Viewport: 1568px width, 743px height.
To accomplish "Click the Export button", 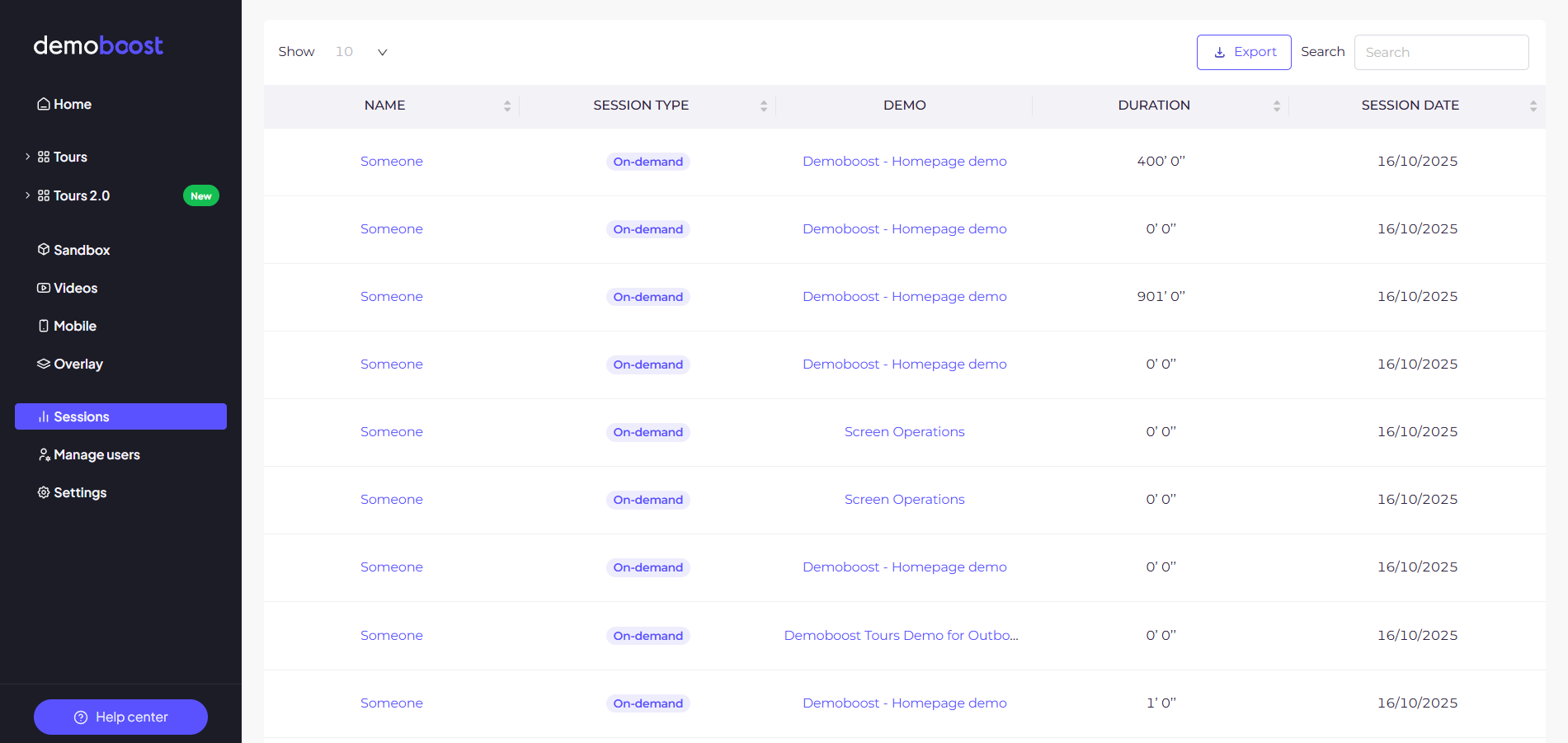I will (x=1244, y=52).
